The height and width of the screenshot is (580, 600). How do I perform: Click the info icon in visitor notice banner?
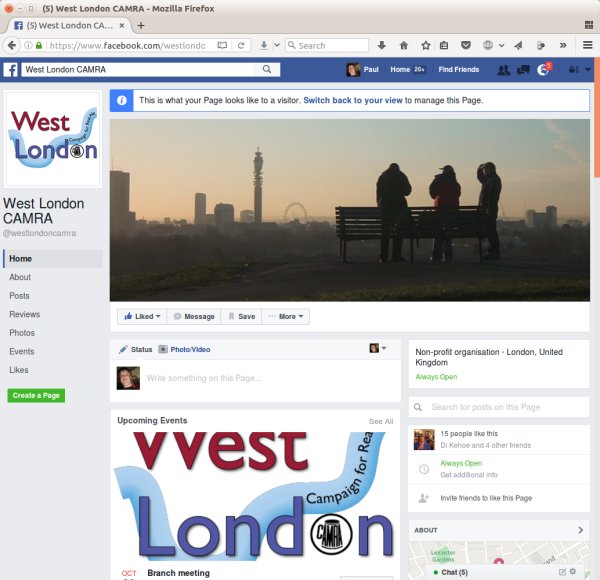(x=122, y=100)
